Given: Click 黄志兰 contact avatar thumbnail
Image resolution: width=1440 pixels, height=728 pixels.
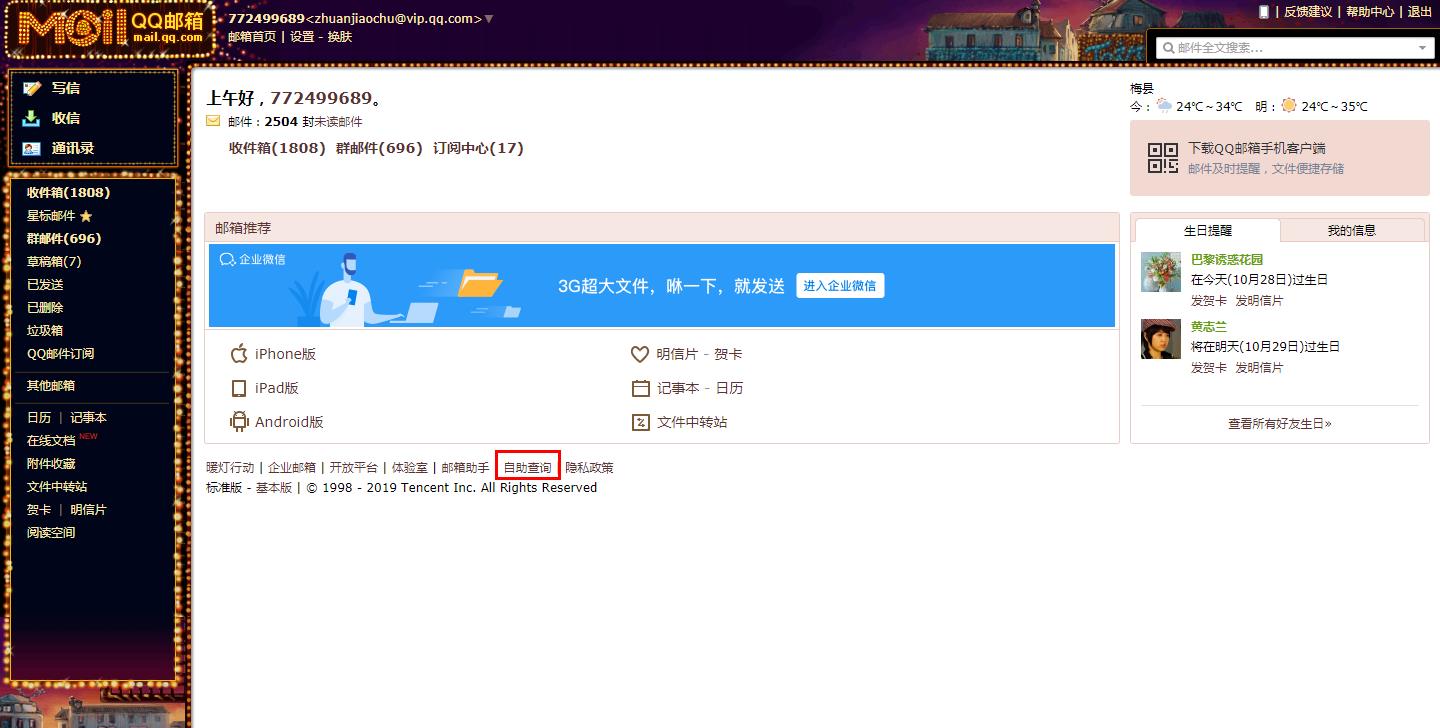Looking at the screenshot, I should click(x=1161, y=339).
